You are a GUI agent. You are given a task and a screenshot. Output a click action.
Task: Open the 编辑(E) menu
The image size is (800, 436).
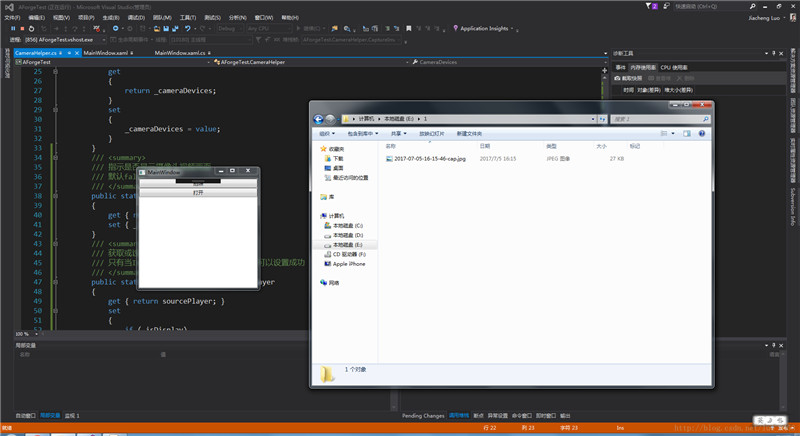click(37, 17)
